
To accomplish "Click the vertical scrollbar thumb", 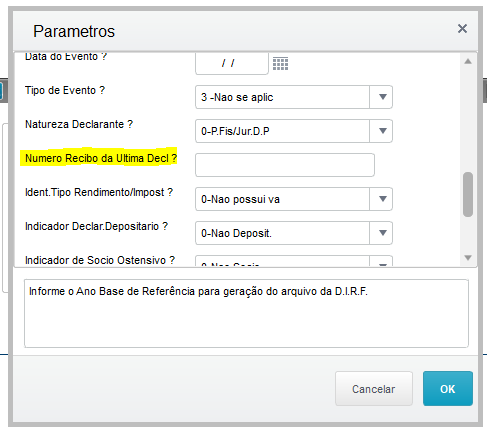I will click(x=468, y=195).
